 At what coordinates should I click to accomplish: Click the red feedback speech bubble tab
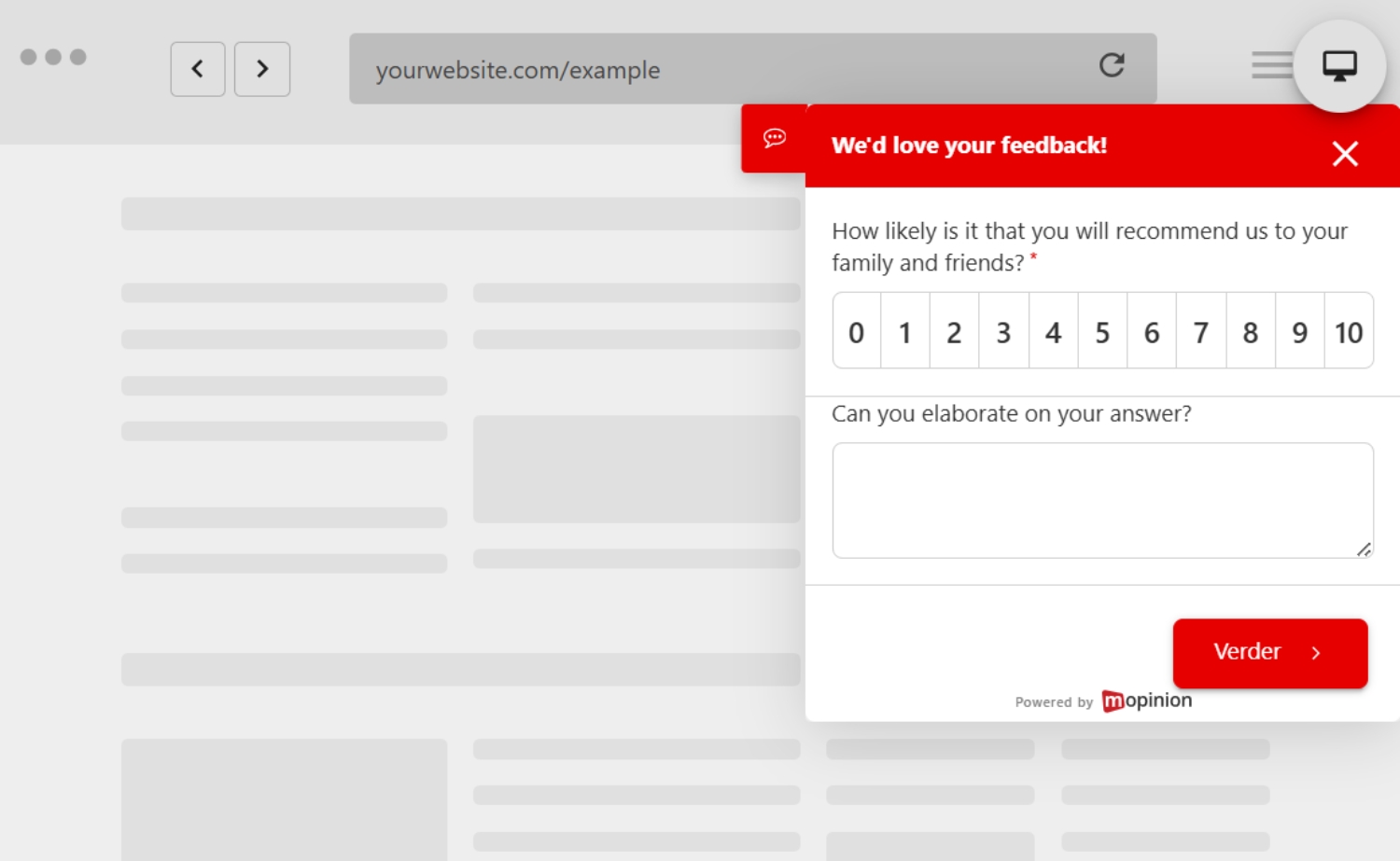tap(774, 139)
